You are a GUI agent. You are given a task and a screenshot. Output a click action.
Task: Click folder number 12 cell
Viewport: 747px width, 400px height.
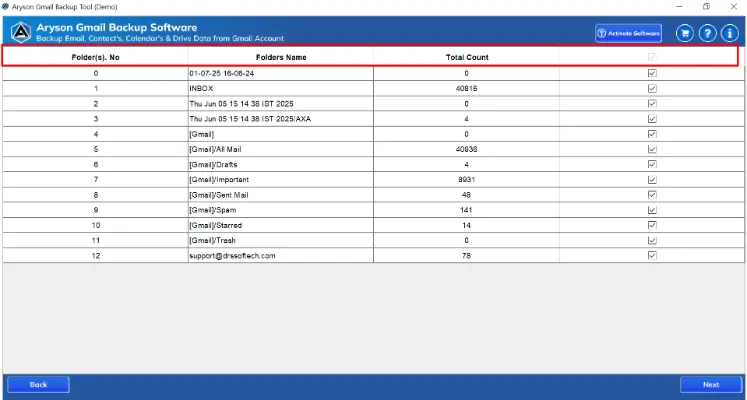(x=95, y=256)
